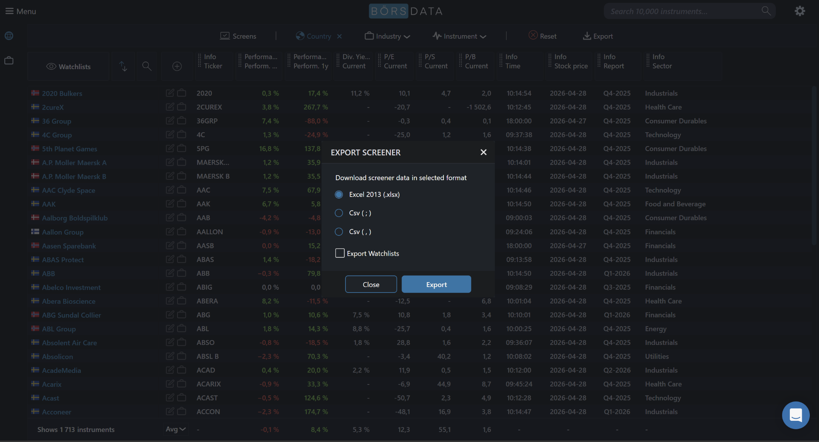Click the portfolio icon for Aallon Group
The image size is (819, 442).
181,231
